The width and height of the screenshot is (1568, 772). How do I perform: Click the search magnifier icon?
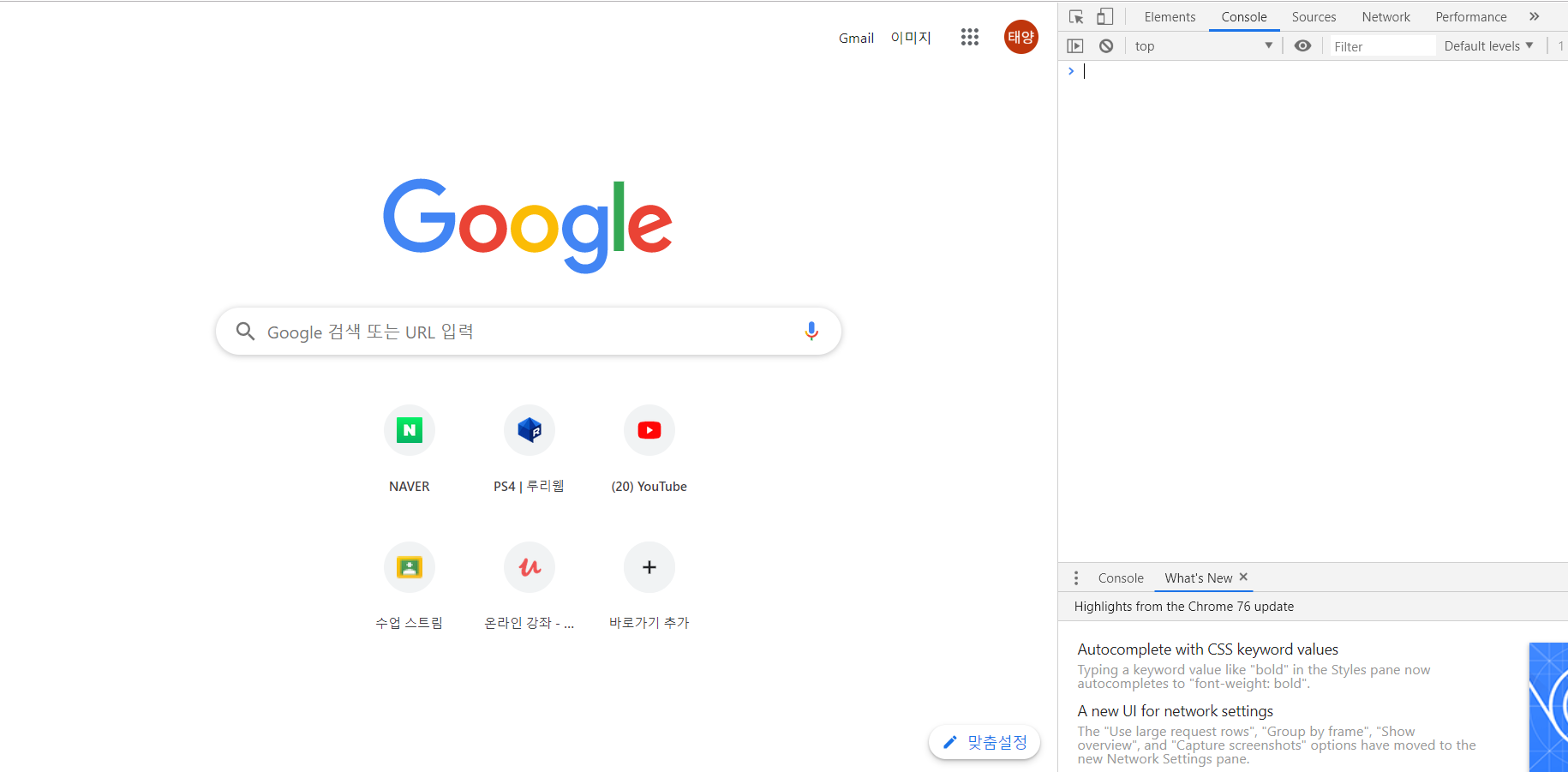point(245,332)
